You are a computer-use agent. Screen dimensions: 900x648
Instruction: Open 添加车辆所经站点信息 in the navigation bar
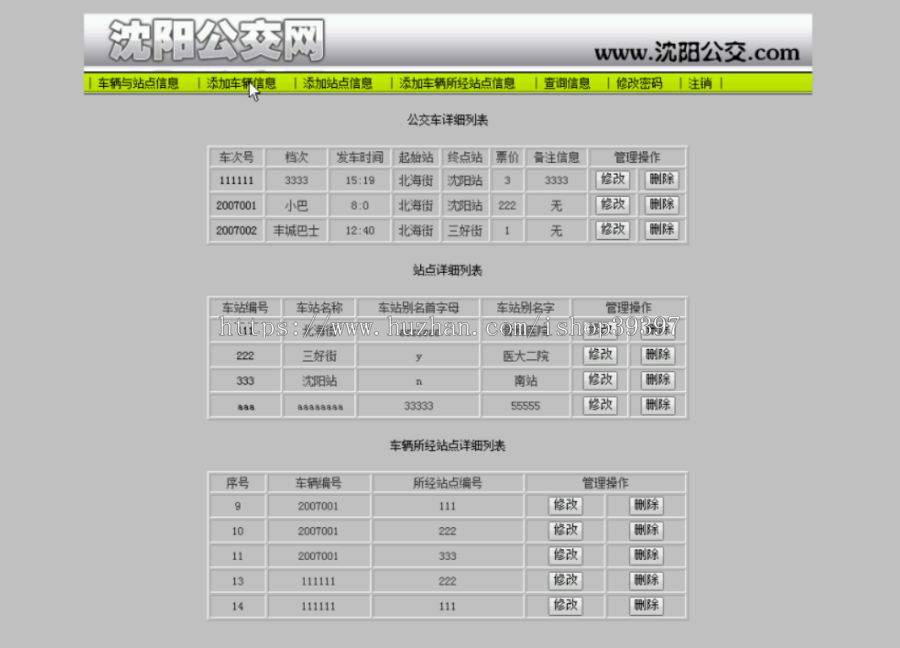click(x=457, y=83)
